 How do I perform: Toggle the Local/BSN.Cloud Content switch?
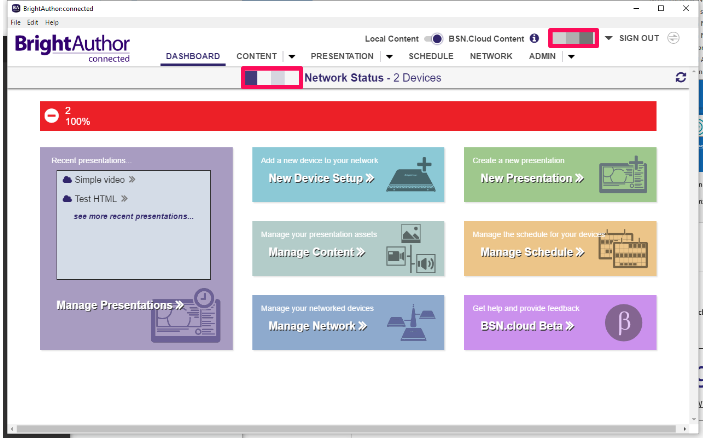click(x=434, y=39)
